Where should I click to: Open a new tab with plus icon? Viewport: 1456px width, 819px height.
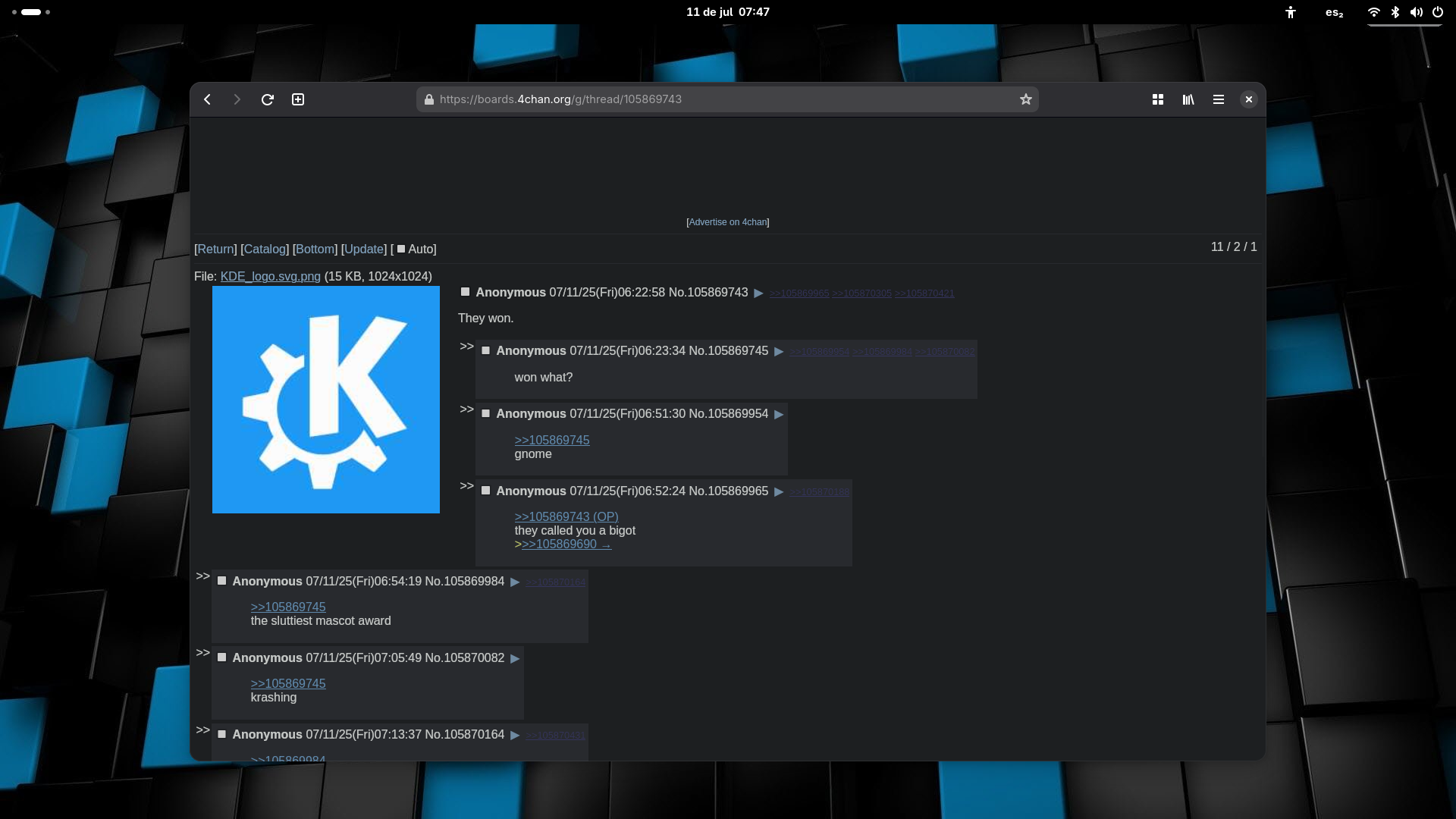(298, 99)
